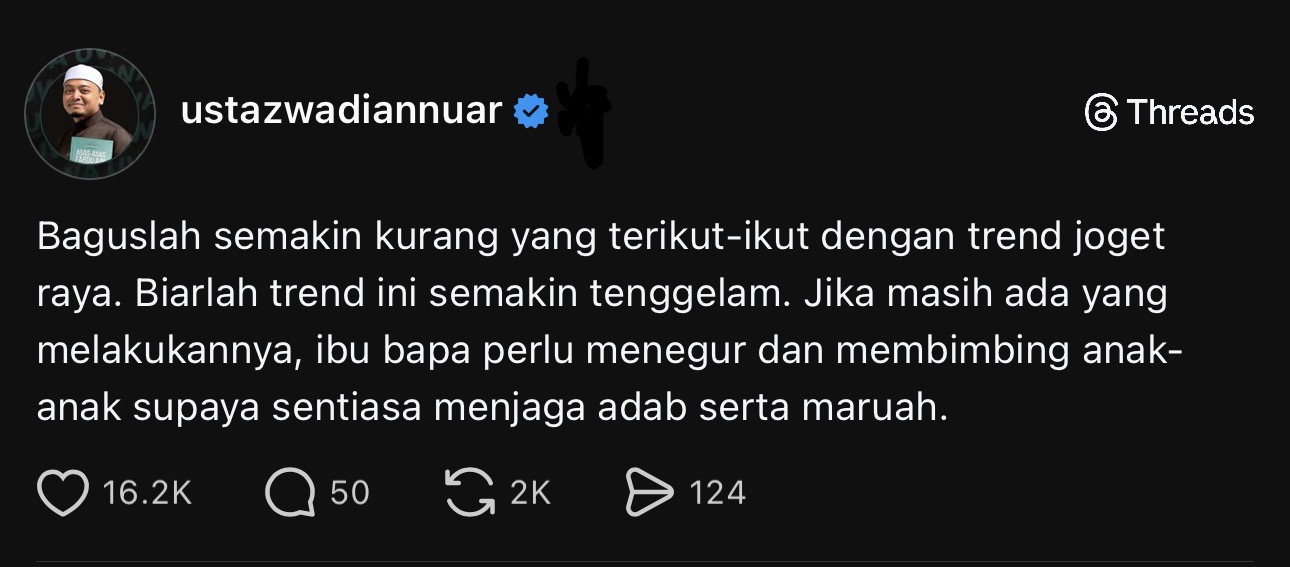This screenshot has width=1290, height=567.
Task: View the 50 replies count
Action: (x=350, y=492)
